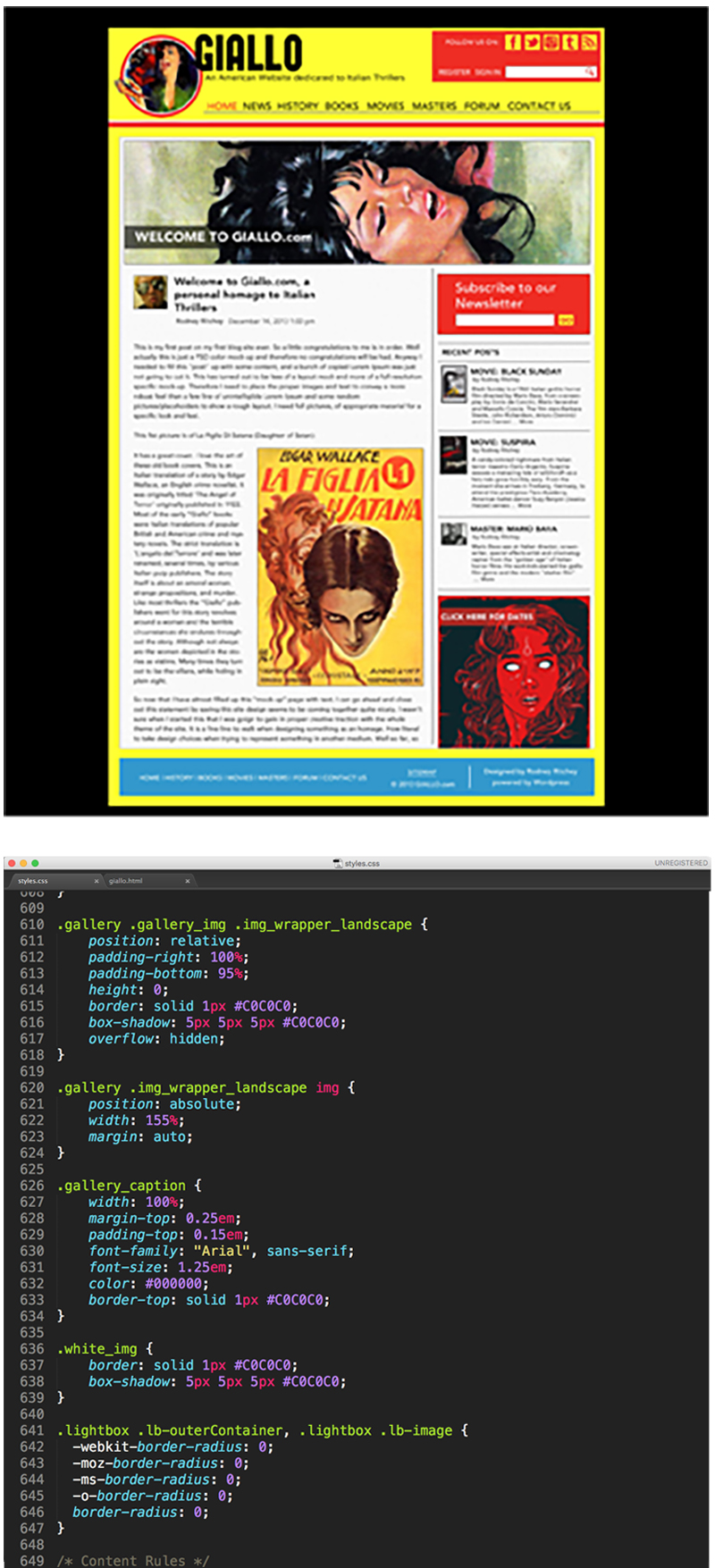715x1568 pixels.
Task: Click the REGISTER link in the red header box
Action: click(454, 71)
